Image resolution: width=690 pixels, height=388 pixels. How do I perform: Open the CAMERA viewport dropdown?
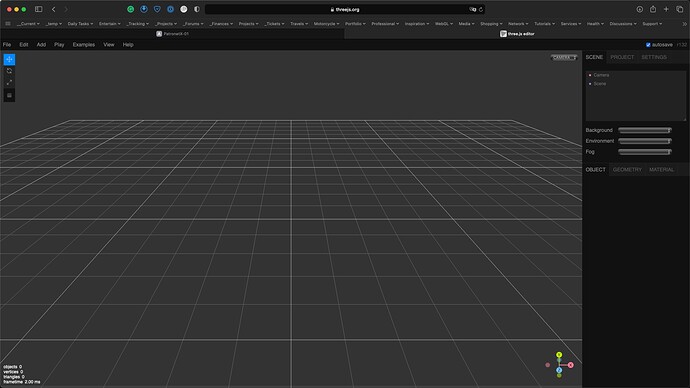click(x=564, y=58)
